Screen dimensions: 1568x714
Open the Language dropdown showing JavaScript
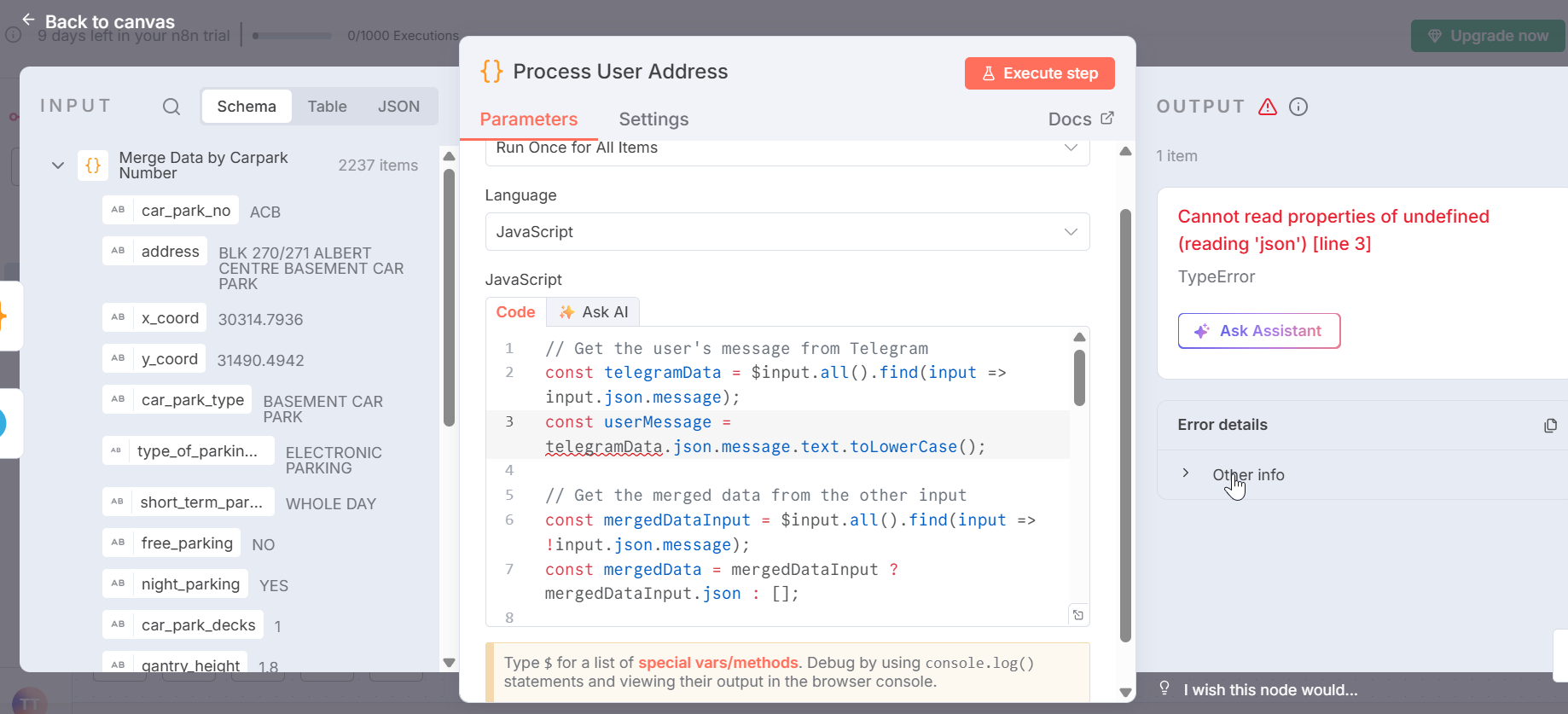787,232
